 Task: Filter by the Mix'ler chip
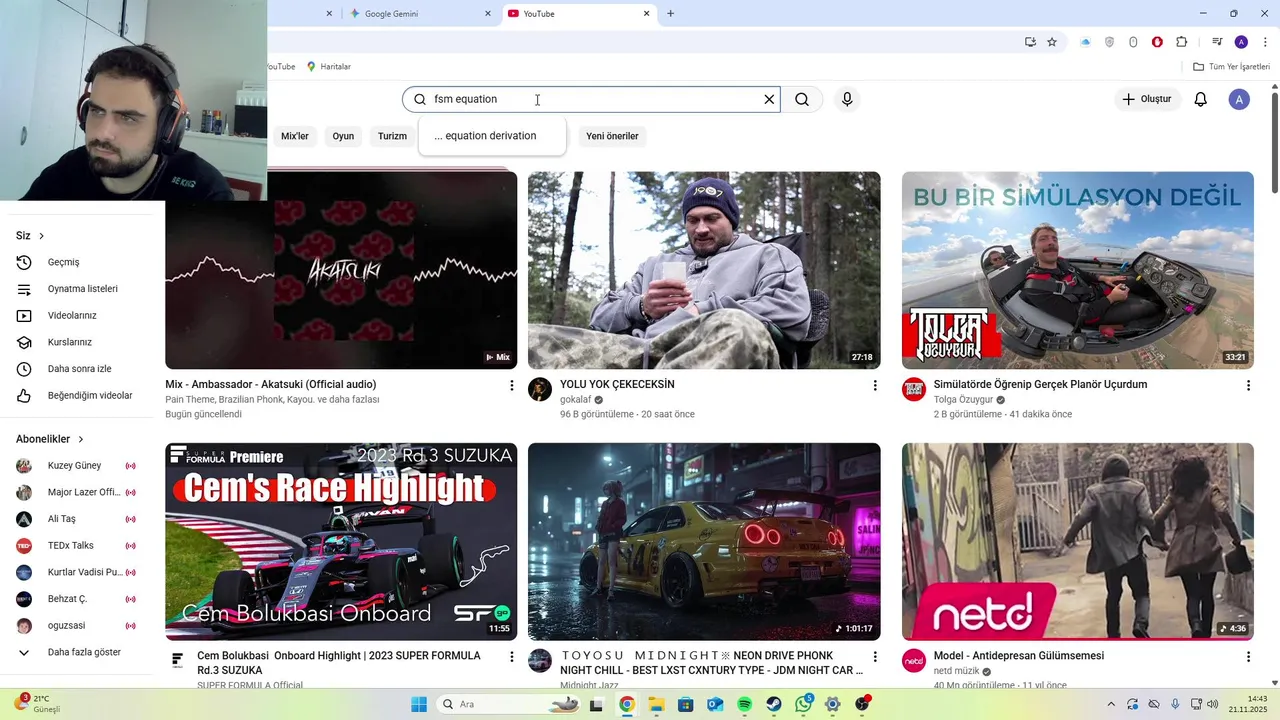[x=295, y=136]
